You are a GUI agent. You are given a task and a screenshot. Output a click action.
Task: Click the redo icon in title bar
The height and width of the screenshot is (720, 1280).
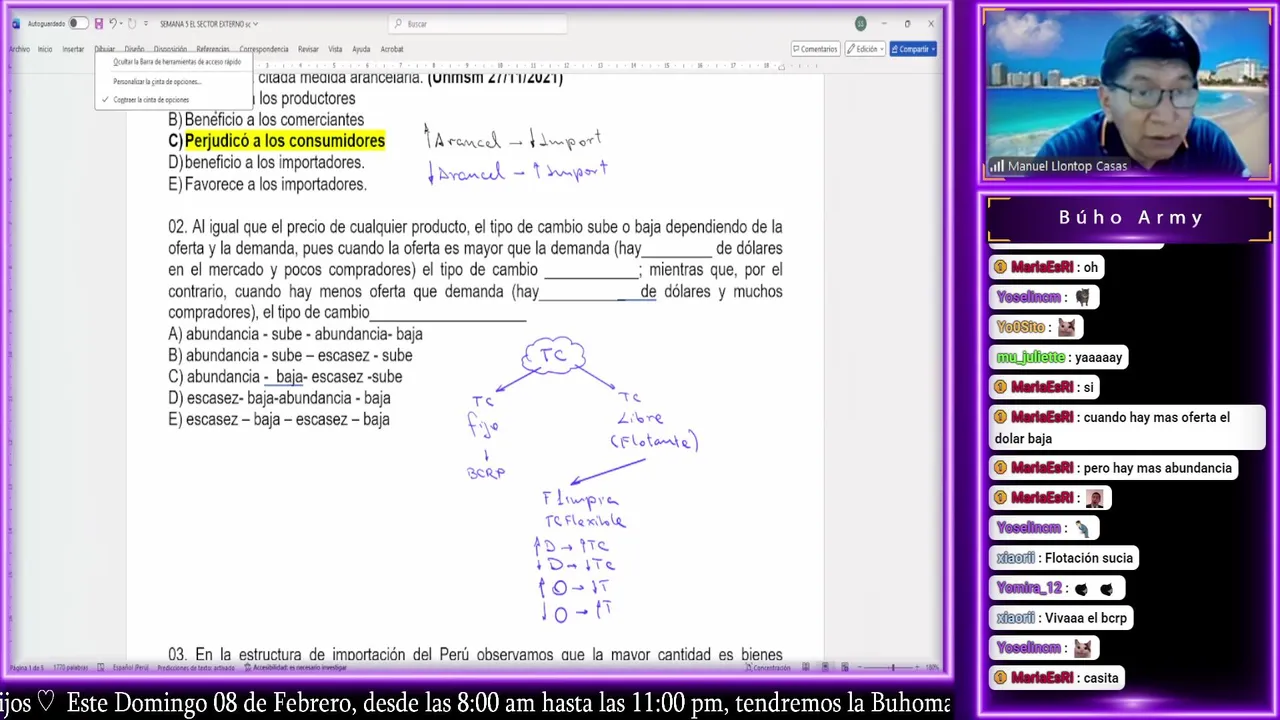[131, 23]
